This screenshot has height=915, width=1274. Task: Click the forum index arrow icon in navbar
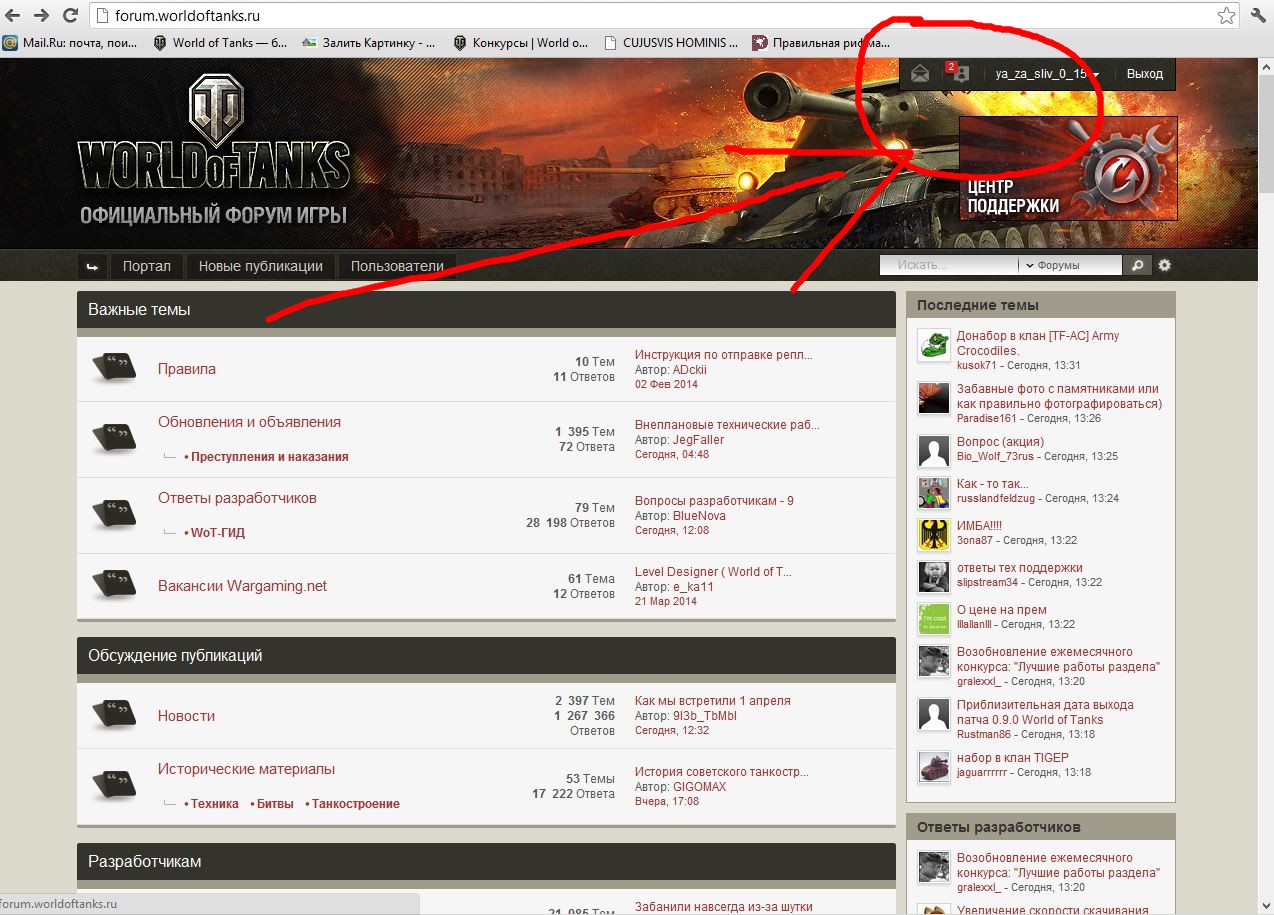pyautogui.click(x=93, y=266)
